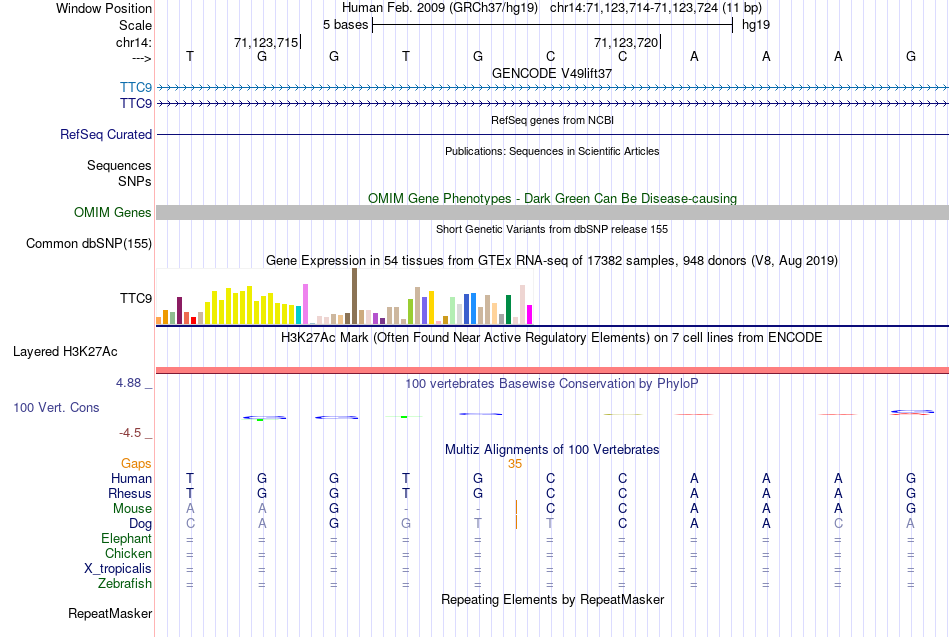Click the 71,123,720 position marker
Image resolution: width=950 pixels, height=637 pixels.
(x=627, y=42)
